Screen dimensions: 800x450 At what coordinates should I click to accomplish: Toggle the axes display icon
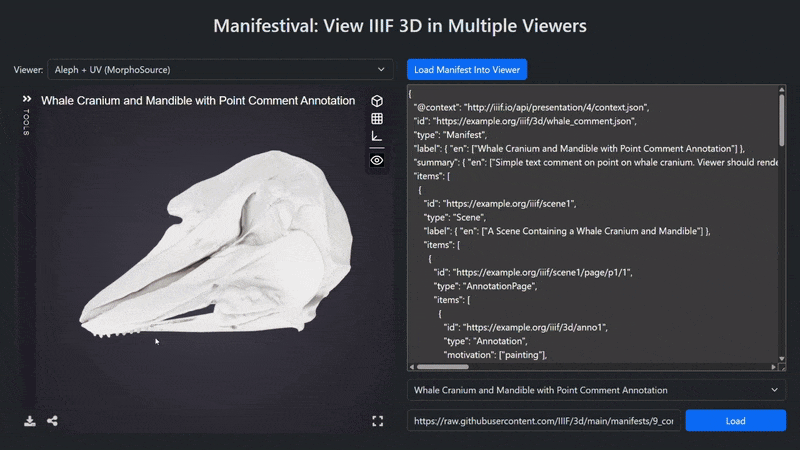(377, 136)
